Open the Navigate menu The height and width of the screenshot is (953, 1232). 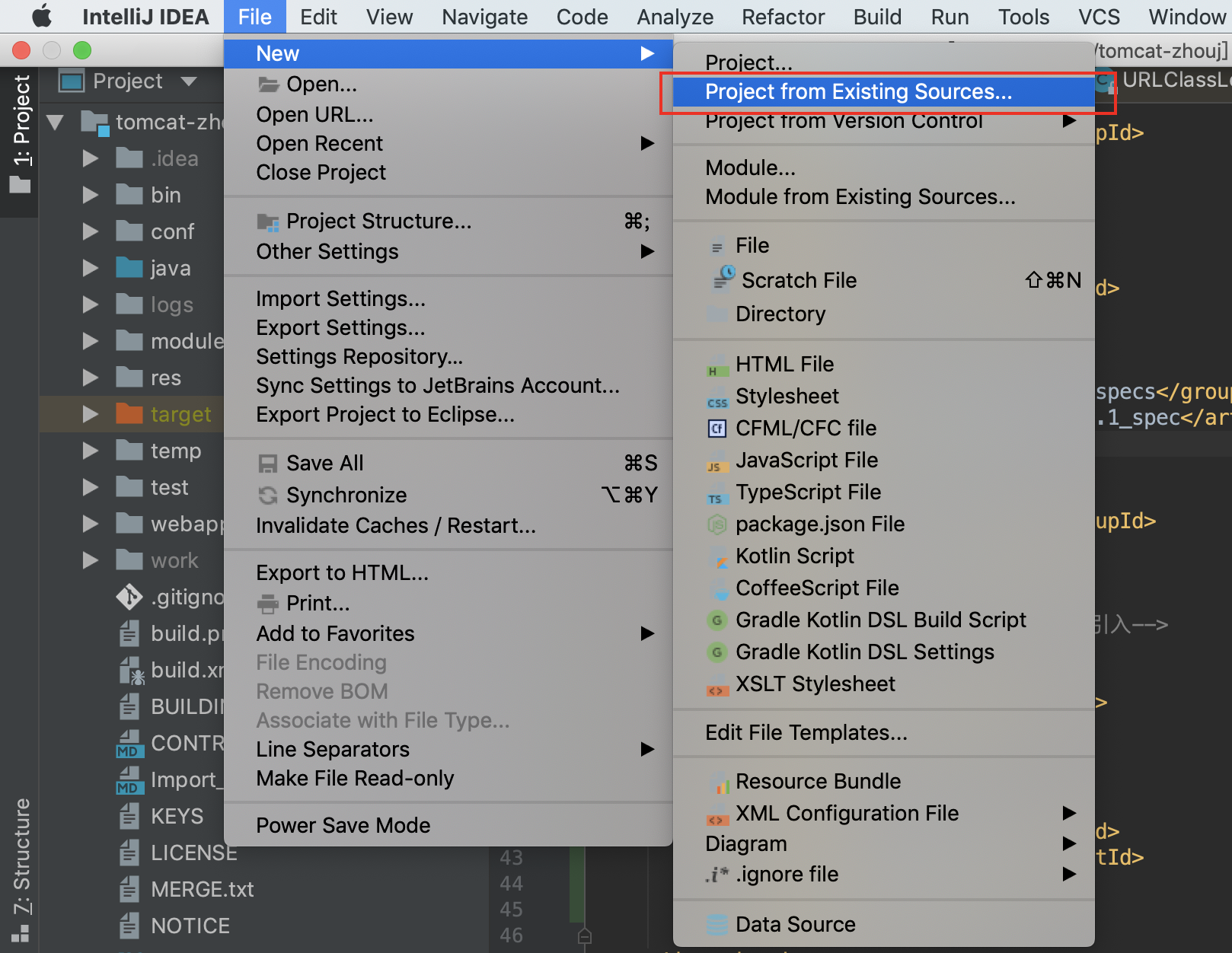(485, 17)
